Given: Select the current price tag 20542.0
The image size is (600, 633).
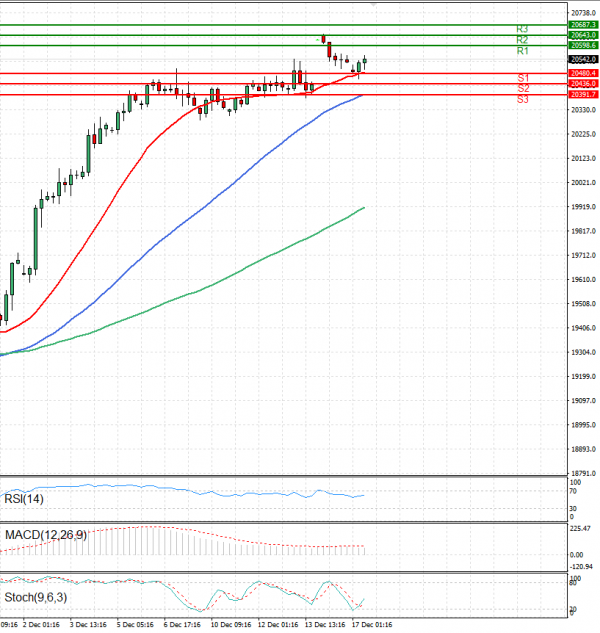Looking at the screenshot, I should tap(583, 59).
